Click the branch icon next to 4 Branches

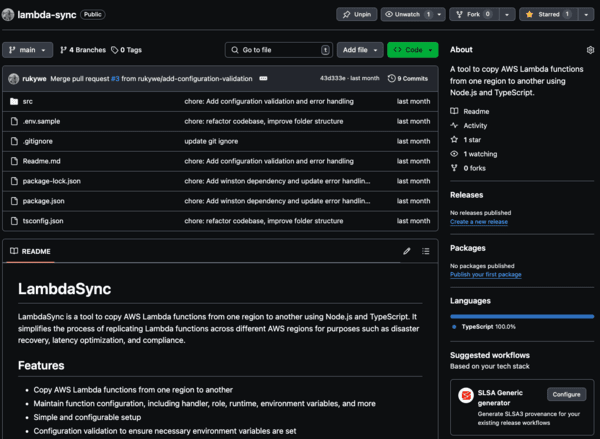point(64,50)
